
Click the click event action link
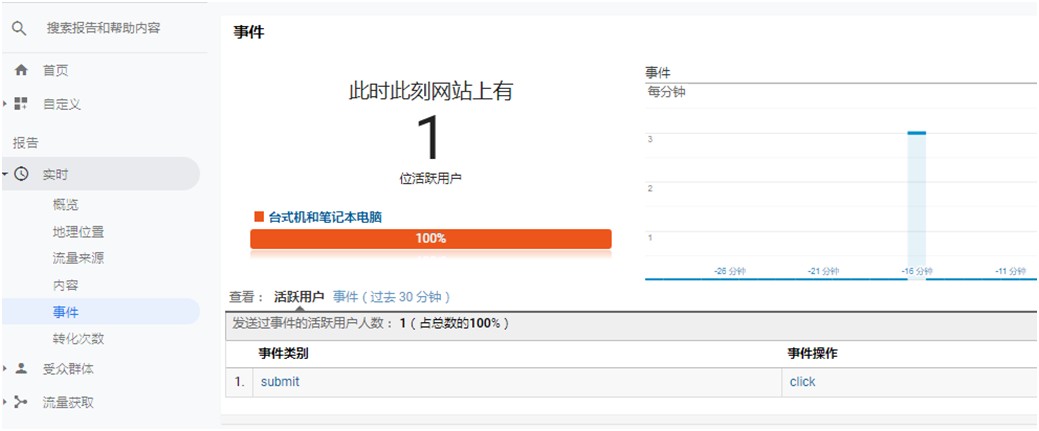802,382
